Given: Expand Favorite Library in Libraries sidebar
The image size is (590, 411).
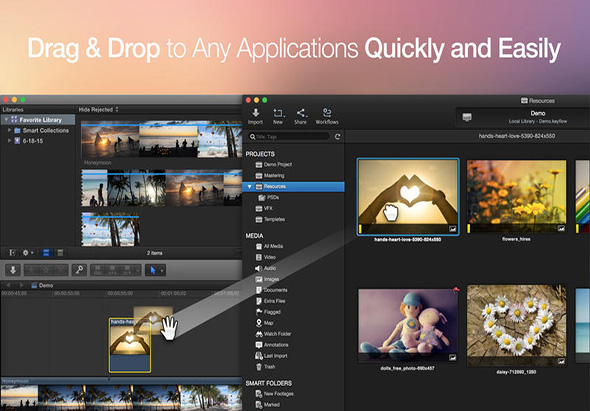Looking at the screenshot, I should point(6,120).
